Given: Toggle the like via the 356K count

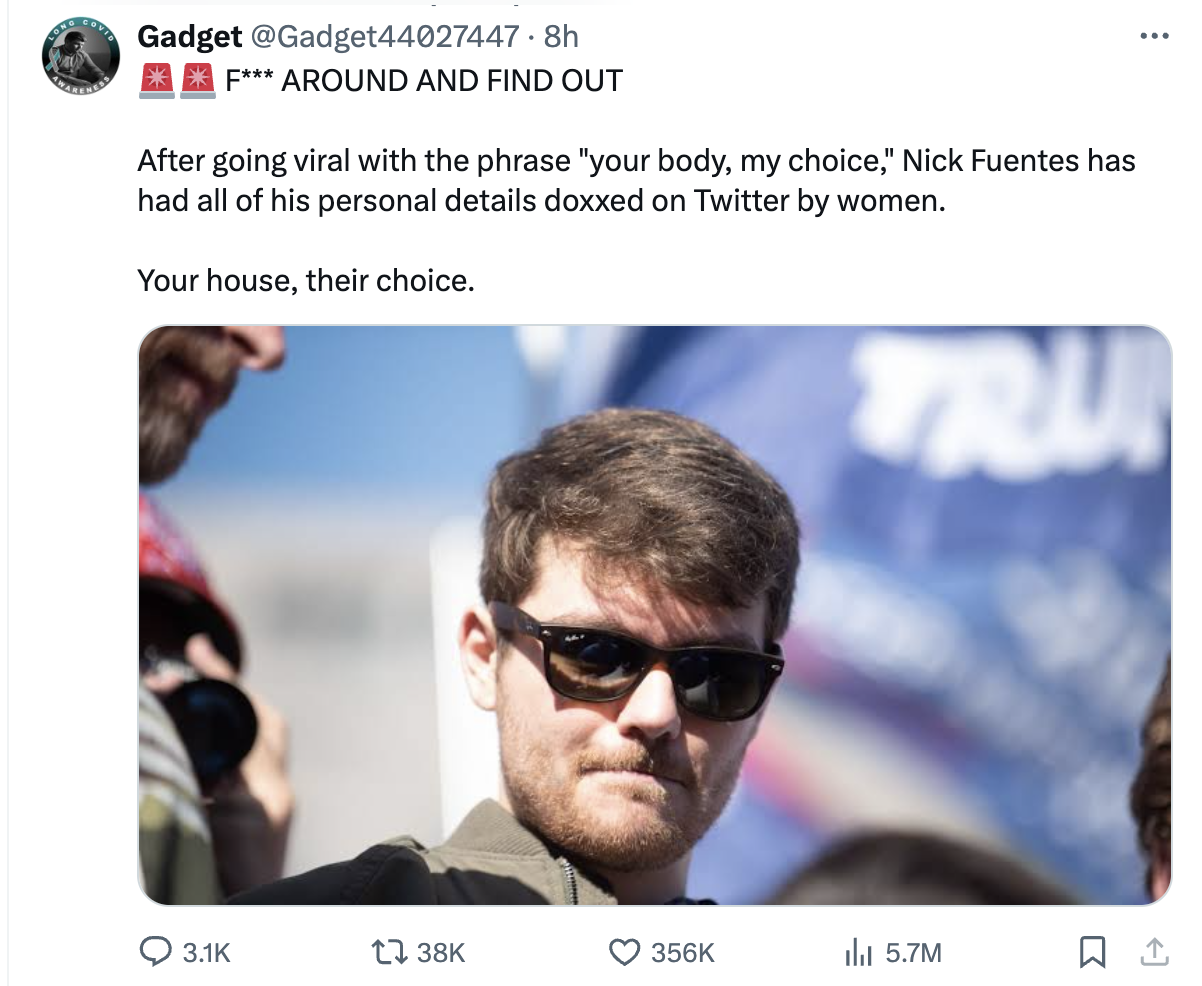Looking at the screenshot, I should point(683,954).
